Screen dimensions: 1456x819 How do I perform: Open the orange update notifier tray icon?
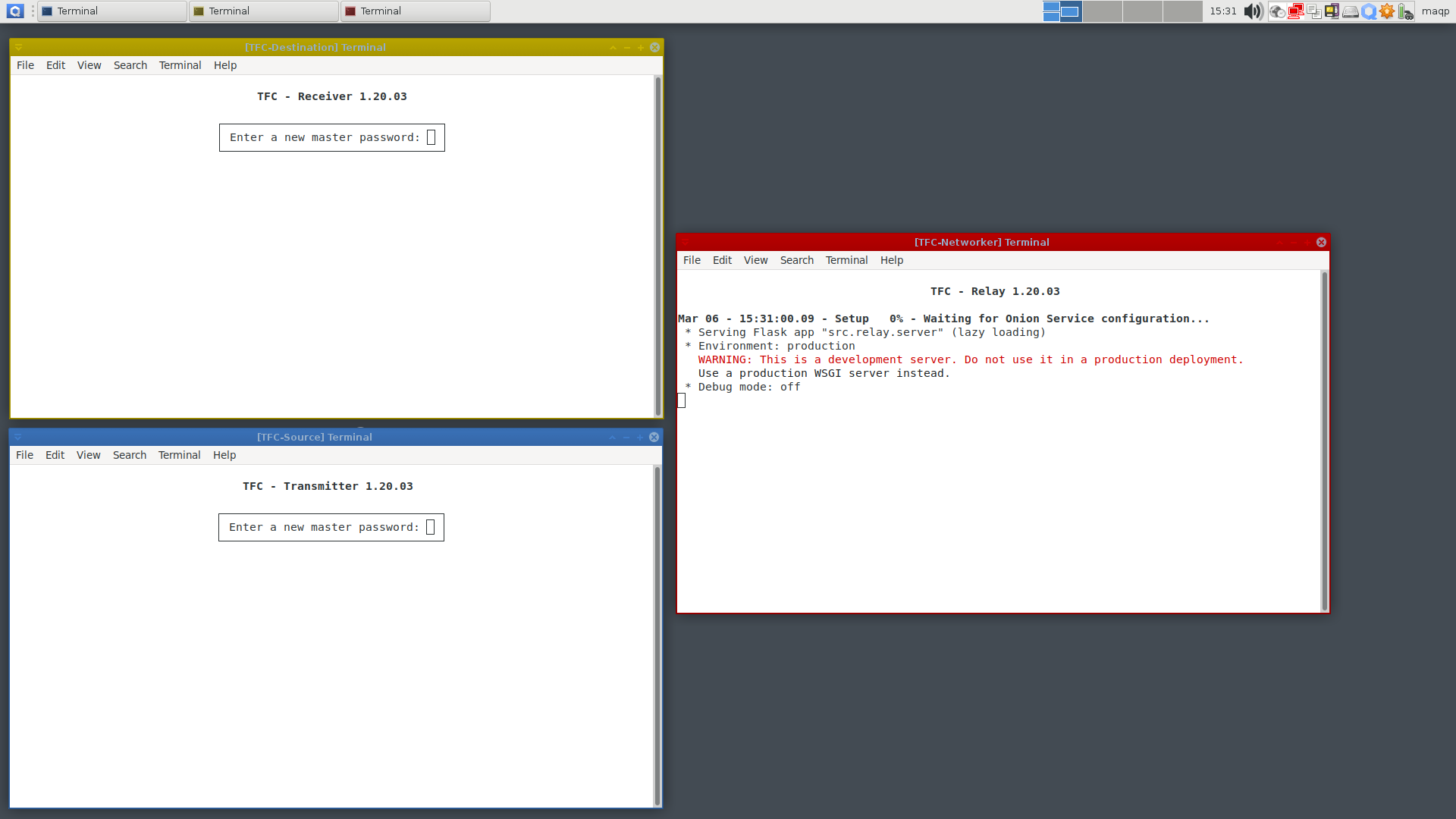click(1387, 11)
